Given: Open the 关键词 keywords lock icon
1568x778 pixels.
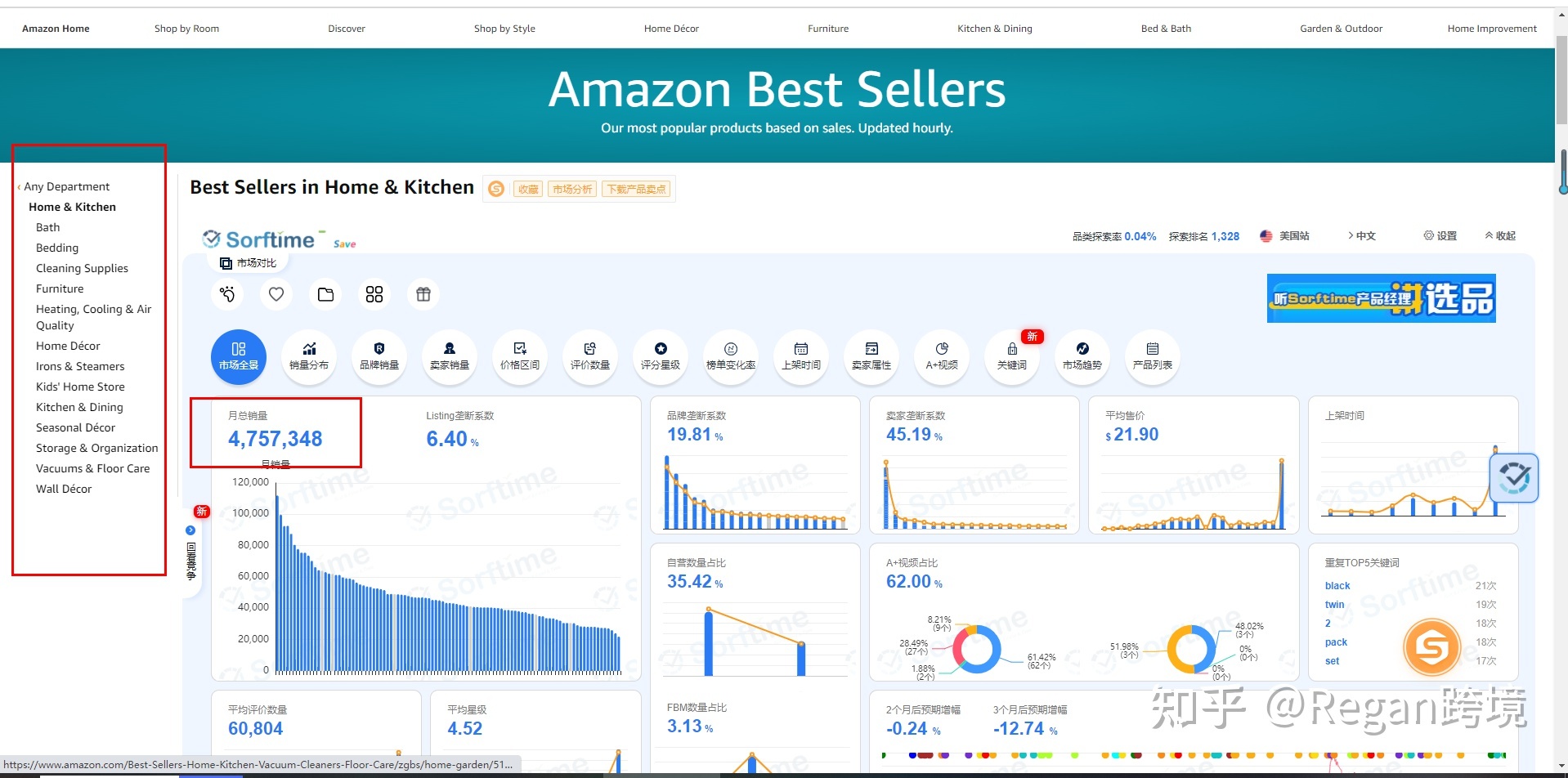Looking at the screenshot, I should coord(1012,356).
